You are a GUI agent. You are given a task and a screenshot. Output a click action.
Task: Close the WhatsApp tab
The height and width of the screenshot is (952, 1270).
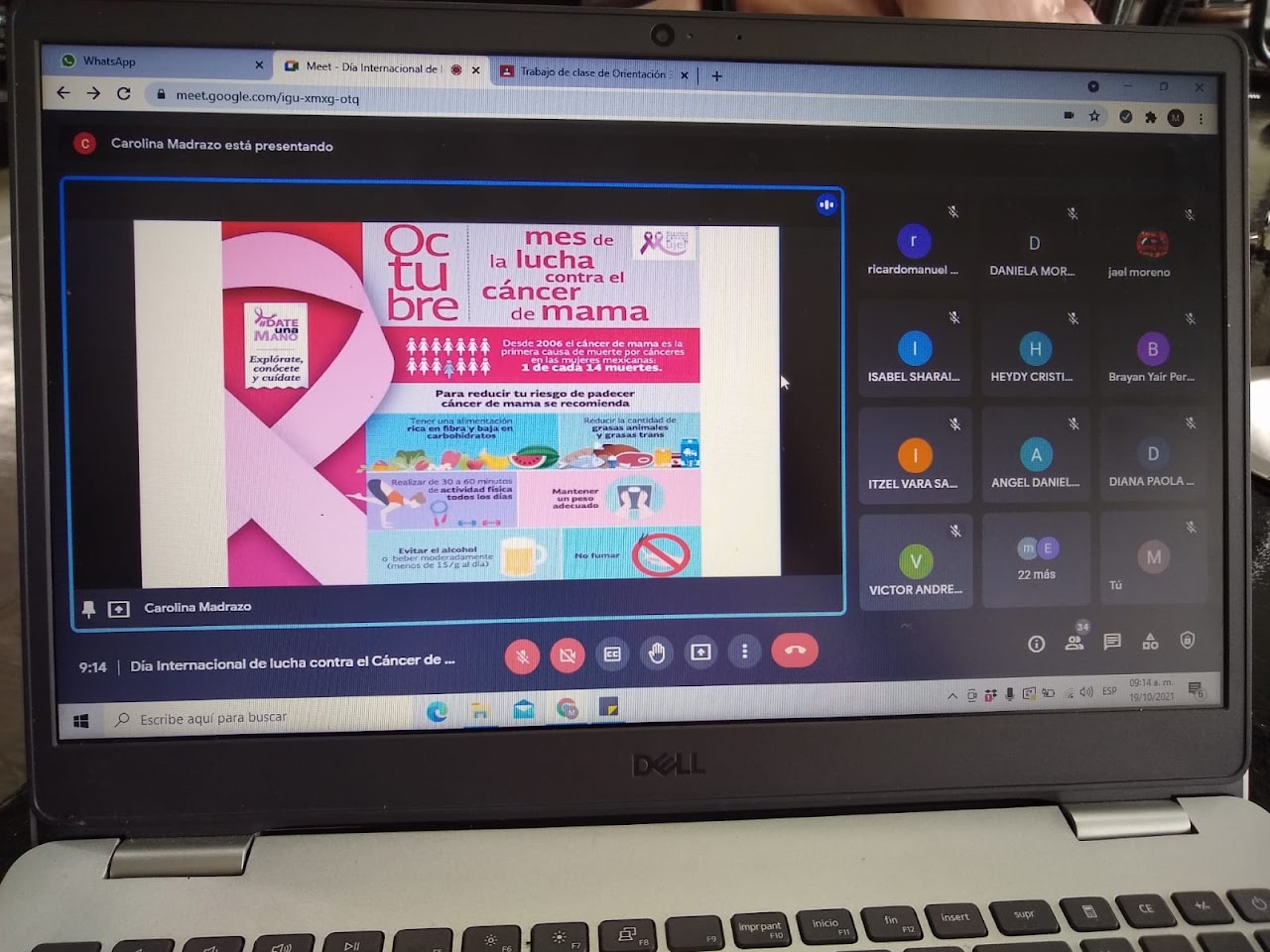[259, 65]
